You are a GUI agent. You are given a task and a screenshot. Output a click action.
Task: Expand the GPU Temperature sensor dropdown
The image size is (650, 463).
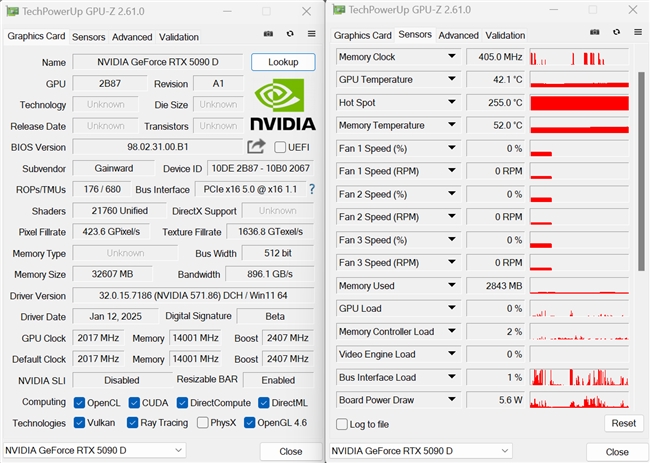tap(452, 80)
